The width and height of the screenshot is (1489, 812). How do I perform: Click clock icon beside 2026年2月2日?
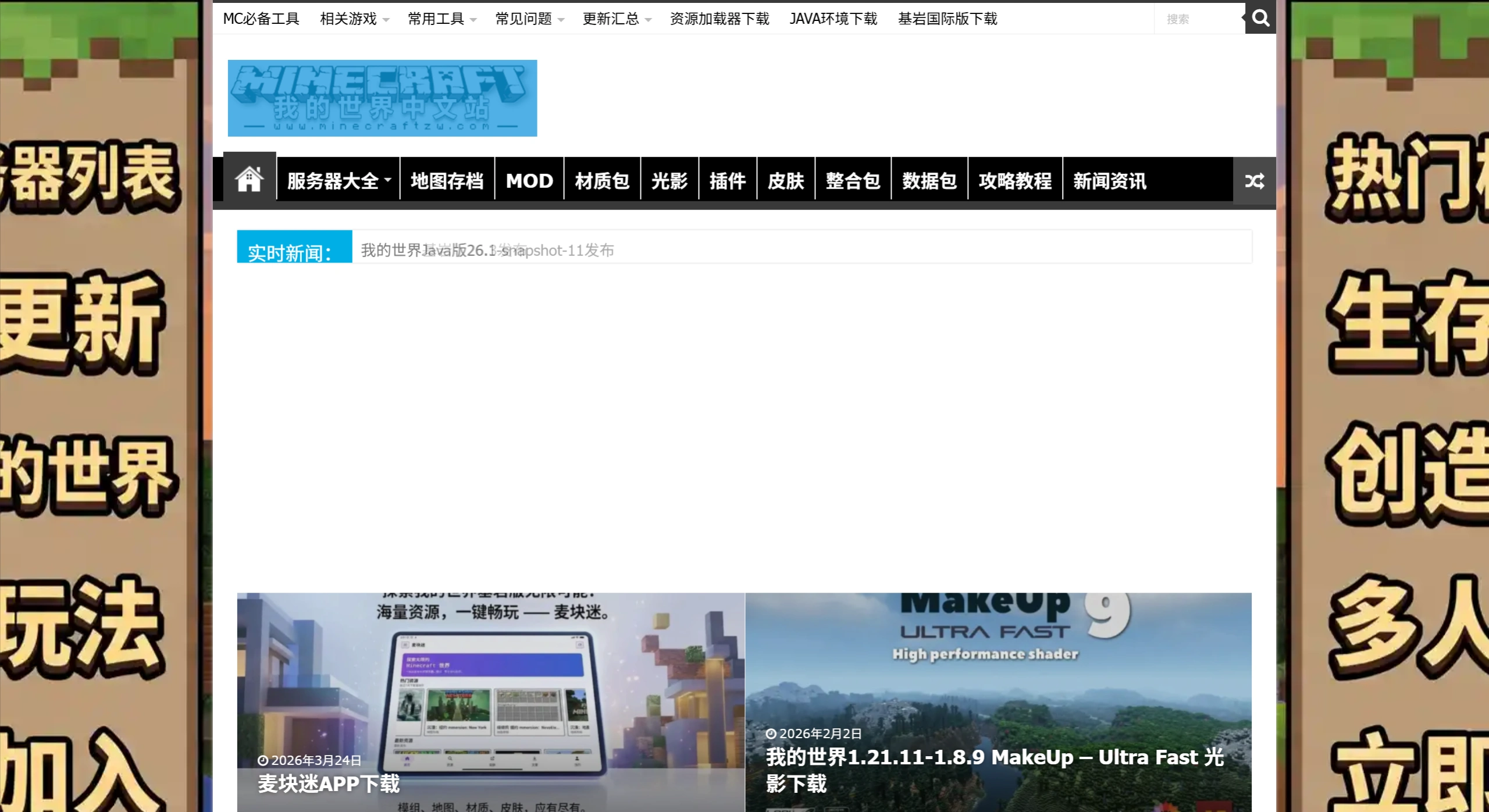[x=771, y=734]
